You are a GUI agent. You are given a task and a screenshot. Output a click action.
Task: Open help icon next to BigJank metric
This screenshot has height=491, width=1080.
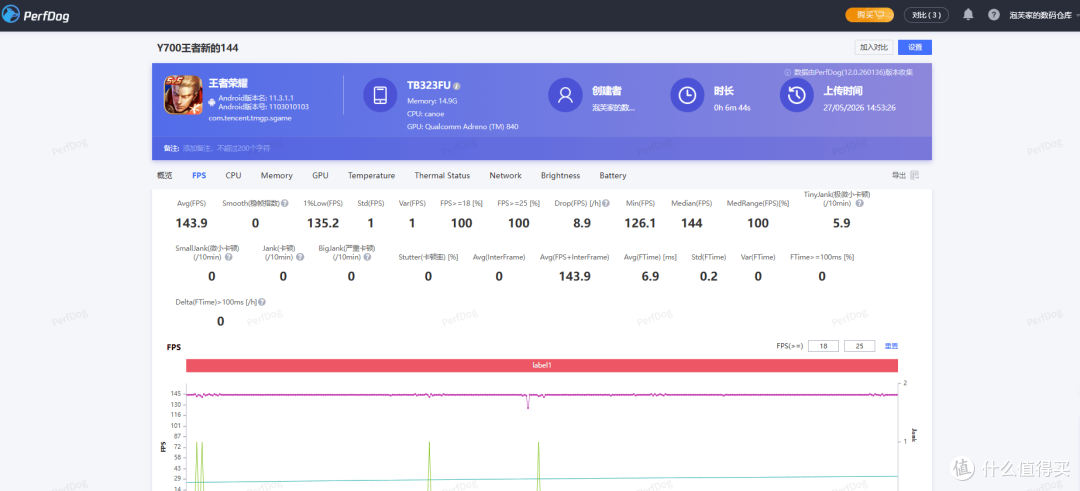(x=367, y=257)
